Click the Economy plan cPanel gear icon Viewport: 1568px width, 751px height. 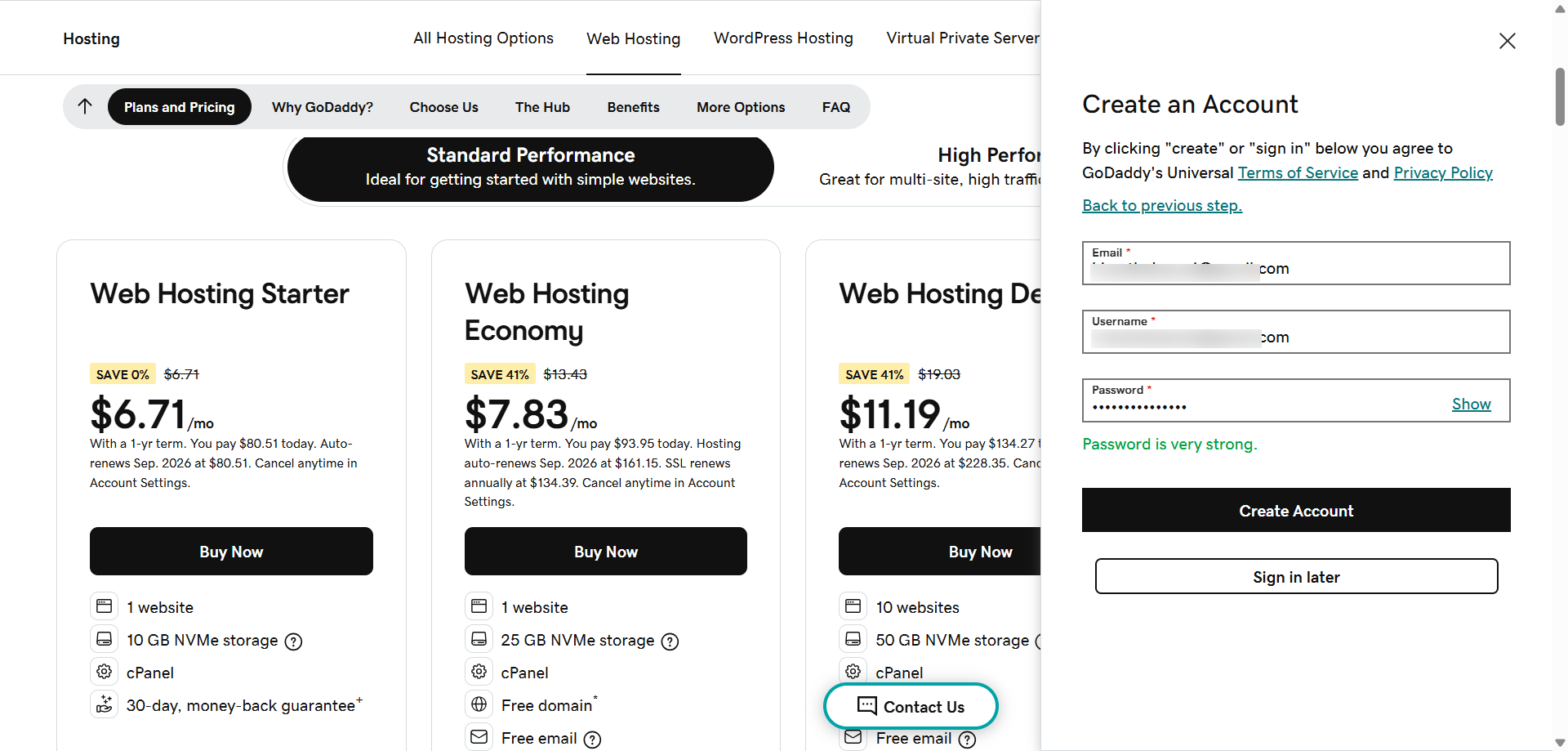(x=479, y=672)
